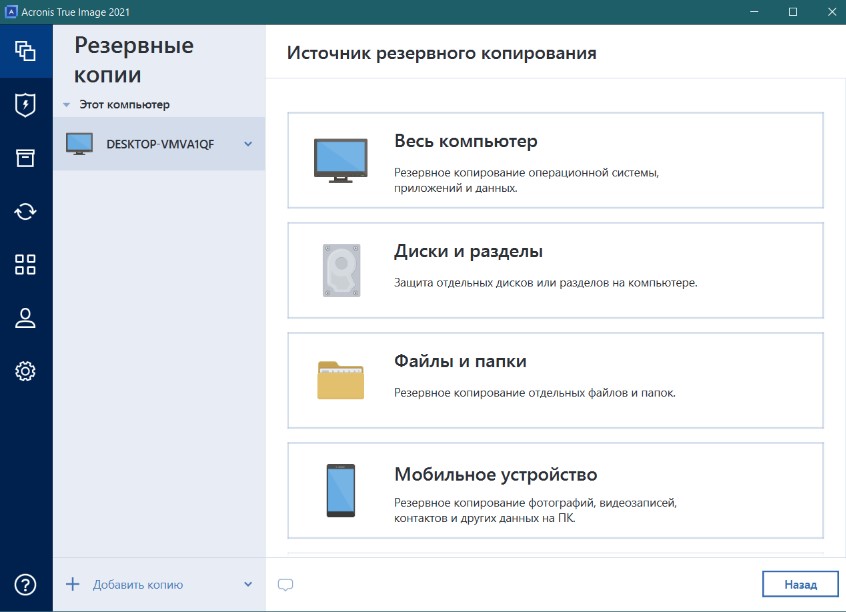Viewport: 846px width, 612px height.
Task: Open Help via the question mark icon
Action: pyautogui.click(x=25, y=585)
